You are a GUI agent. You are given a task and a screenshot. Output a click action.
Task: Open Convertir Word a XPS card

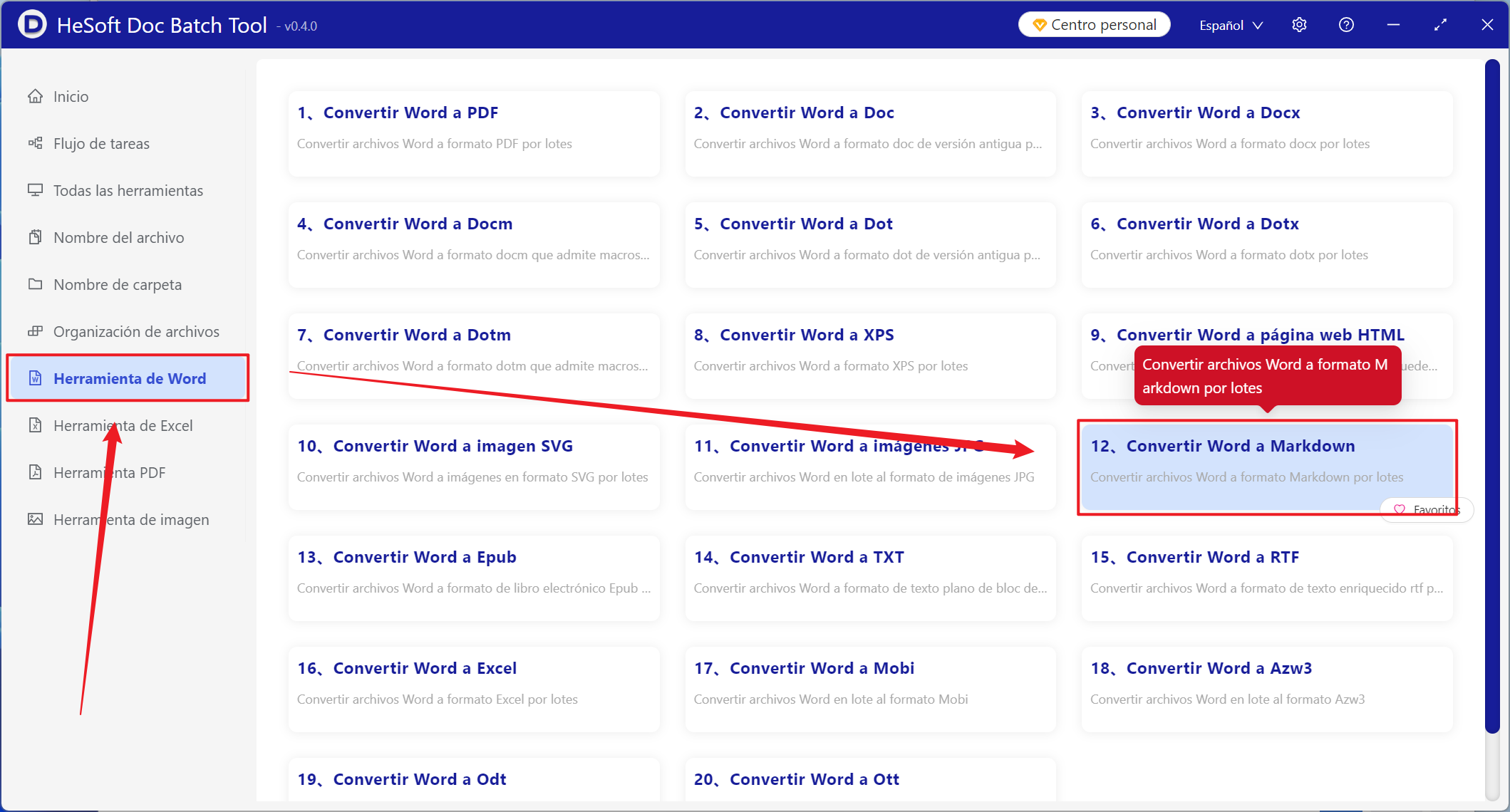pyautogui.click(x=870, y=355)
